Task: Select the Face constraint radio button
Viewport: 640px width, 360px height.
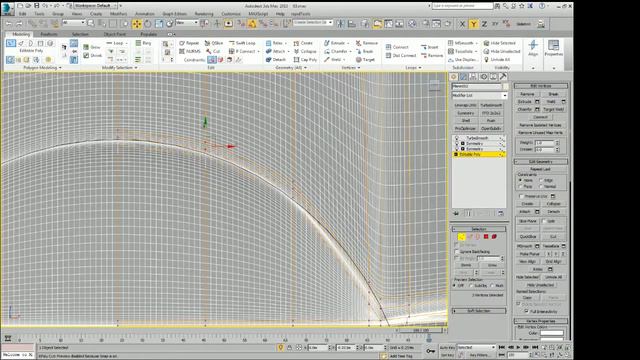Action: tap(520, 186)
